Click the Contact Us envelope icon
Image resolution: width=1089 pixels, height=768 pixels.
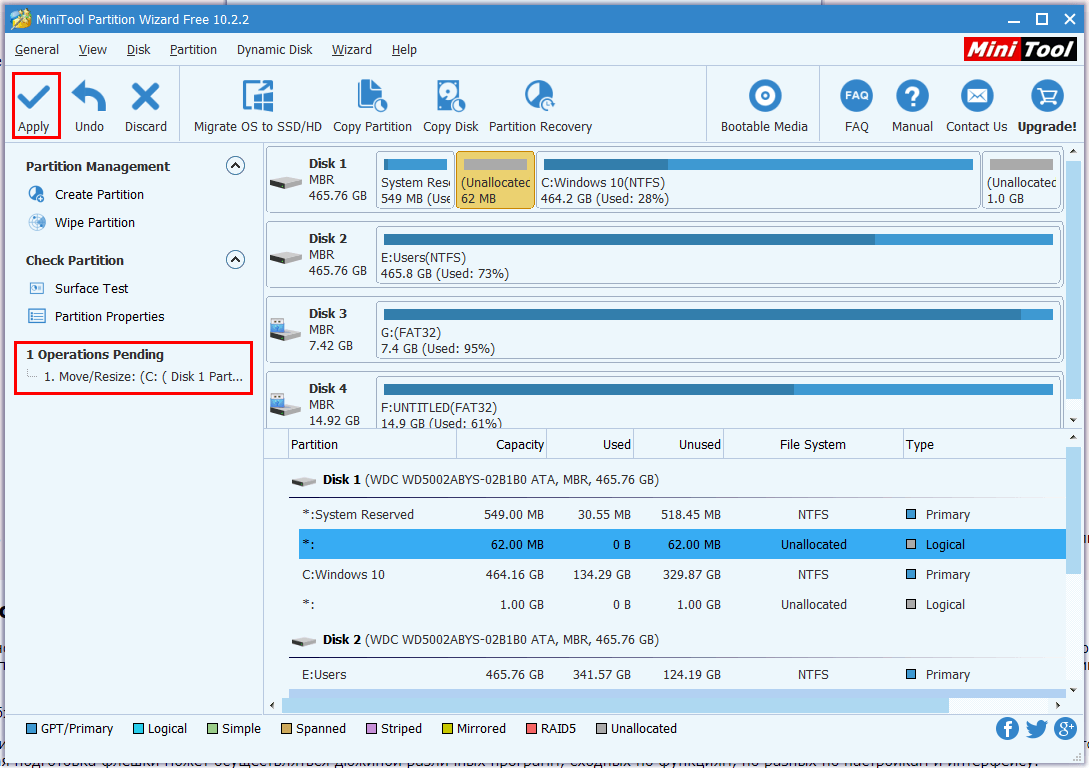tap(976, 97)
